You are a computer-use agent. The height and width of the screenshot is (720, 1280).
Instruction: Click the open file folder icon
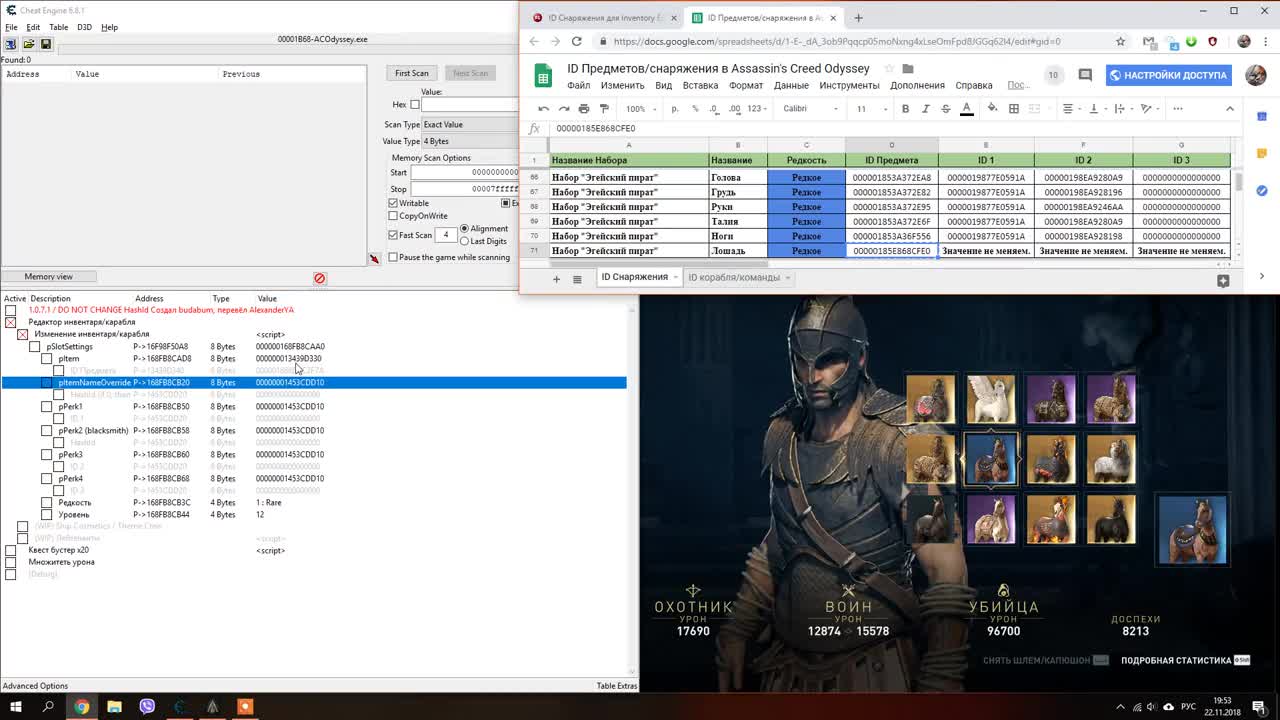[29, 44]
